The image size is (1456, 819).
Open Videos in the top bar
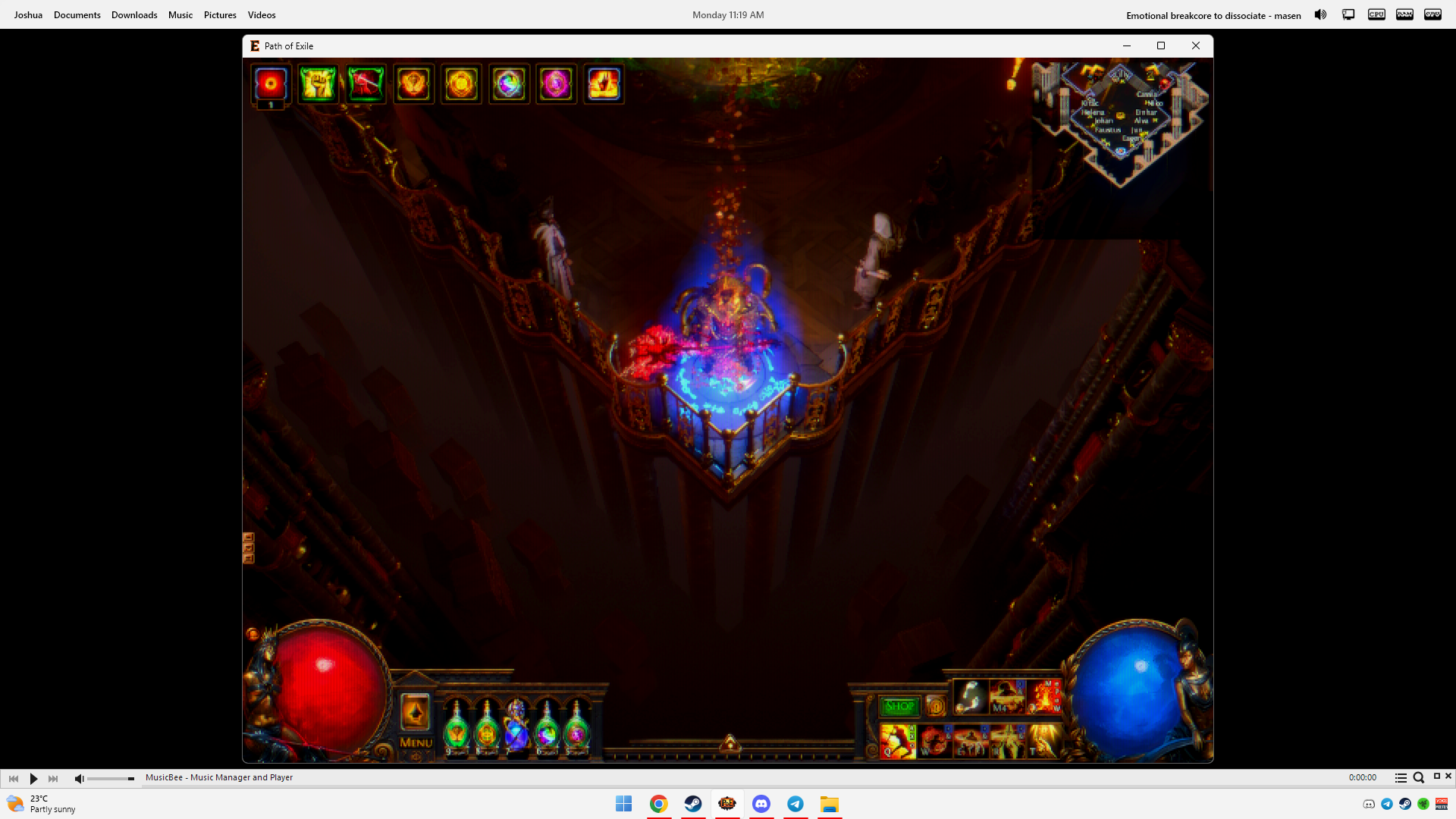[262, 15]
